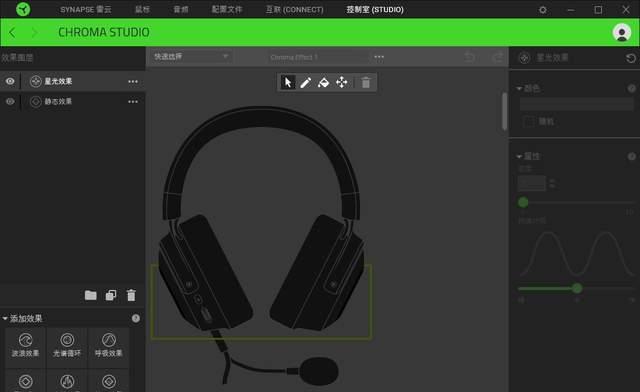Click the canvas toolbar trash icon

coord(366,82)
